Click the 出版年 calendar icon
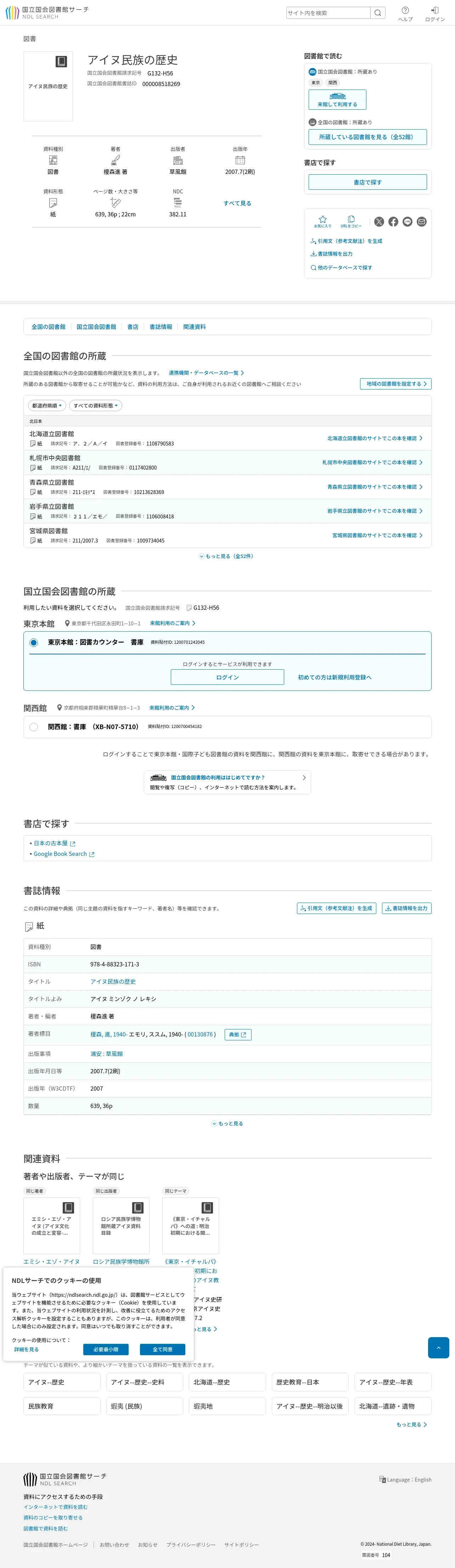Viewport: 455px width, 1568px height. 240,160
